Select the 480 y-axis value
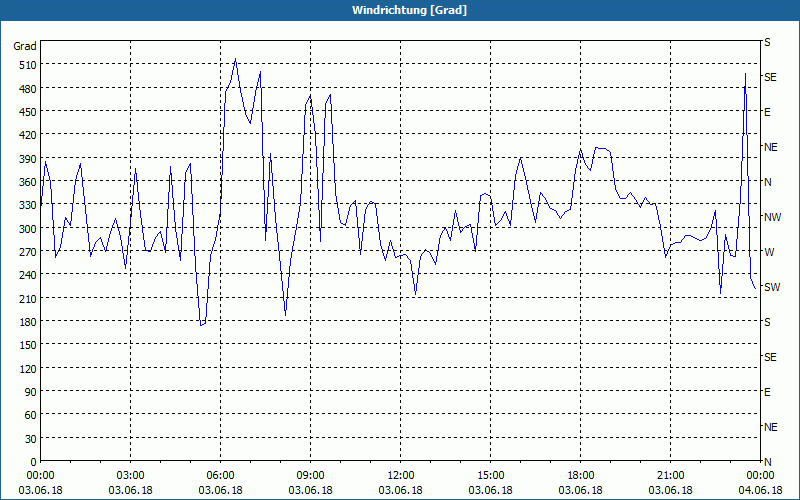Image resolution: width=800 pixels, height=500 pixels. pyautogui.click(x=28, y=89)
